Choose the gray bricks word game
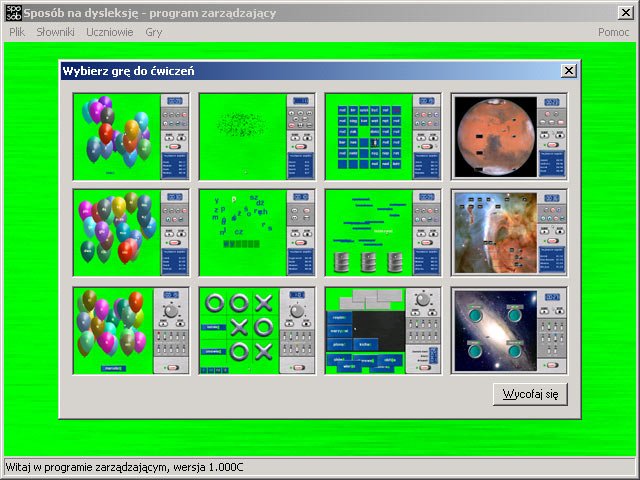The image size is (640, 480). coord(383,331)
